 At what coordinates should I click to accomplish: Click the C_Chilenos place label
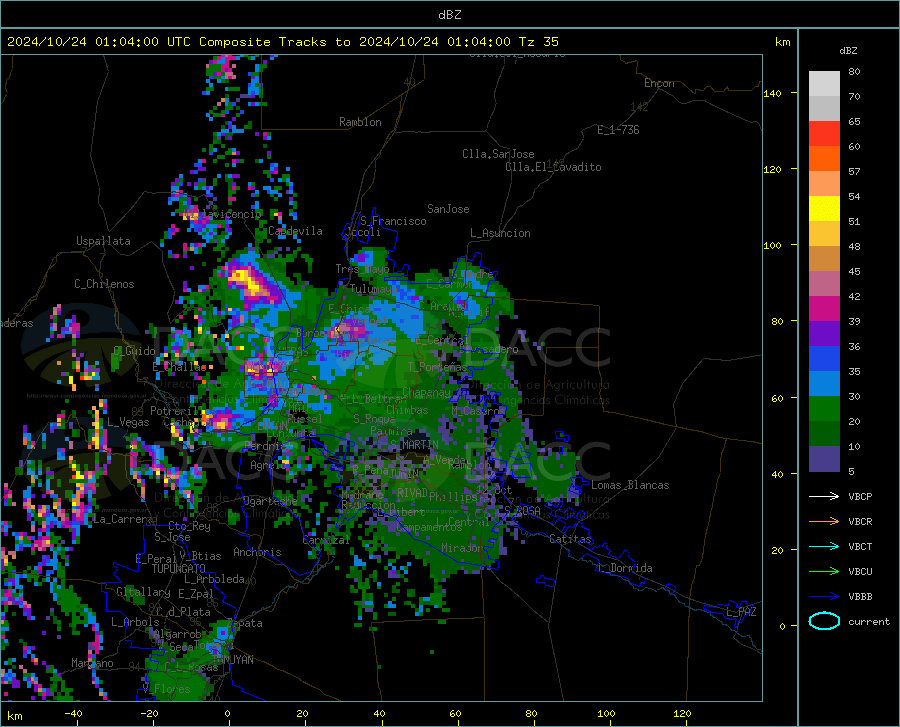click(x=104, y=284)
